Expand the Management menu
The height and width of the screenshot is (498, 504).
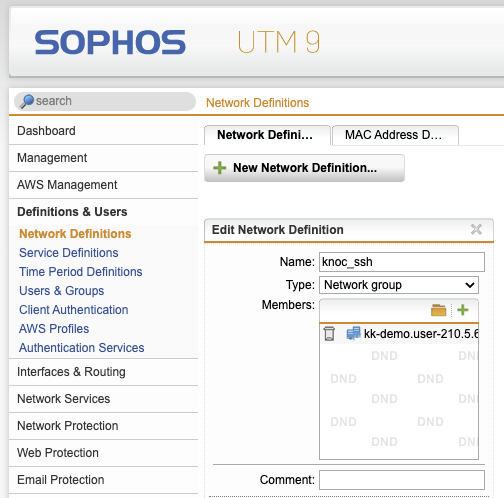pos(103,158)
